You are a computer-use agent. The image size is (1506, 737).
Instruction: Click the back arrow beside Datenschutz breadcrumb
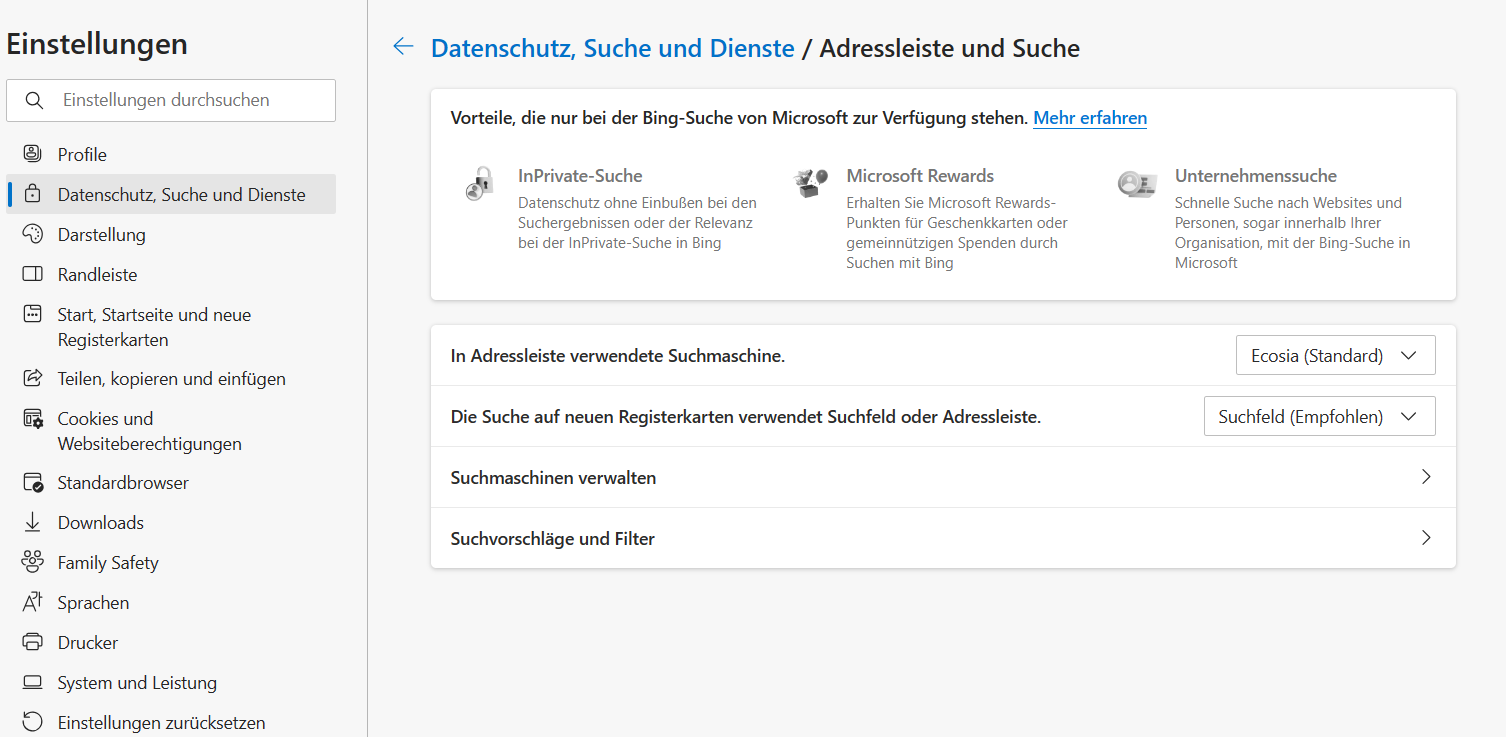point(403,46)
